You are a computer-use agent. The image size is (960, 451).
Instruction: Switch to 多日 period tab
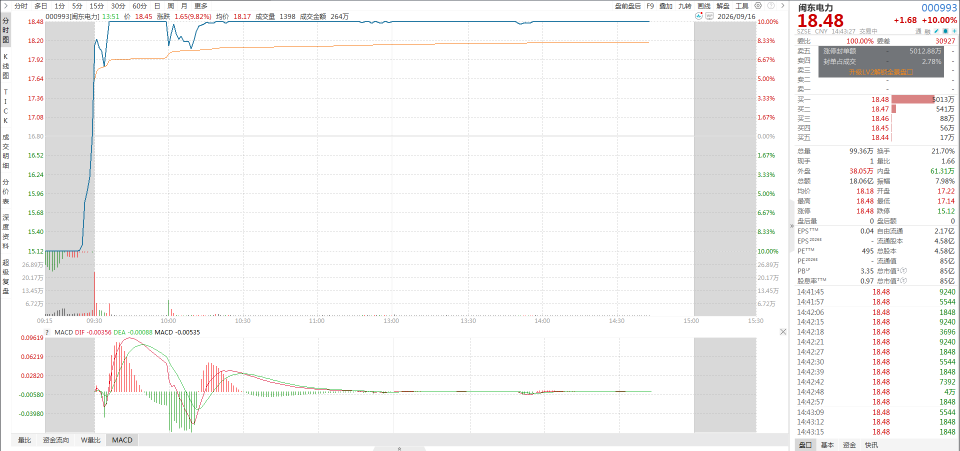tap(40, 6)
